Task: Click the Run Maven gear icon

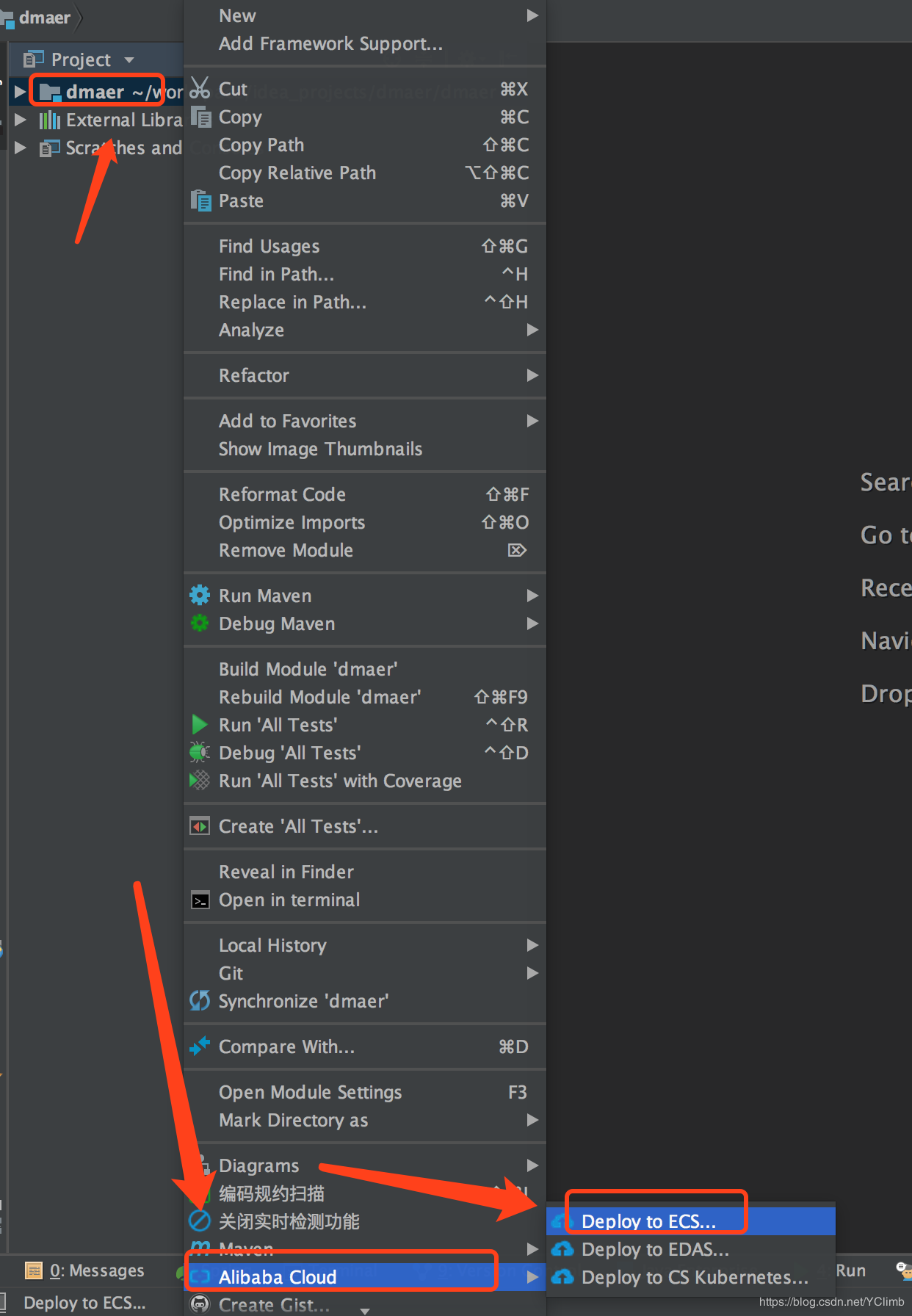Action: coord(200,595)
